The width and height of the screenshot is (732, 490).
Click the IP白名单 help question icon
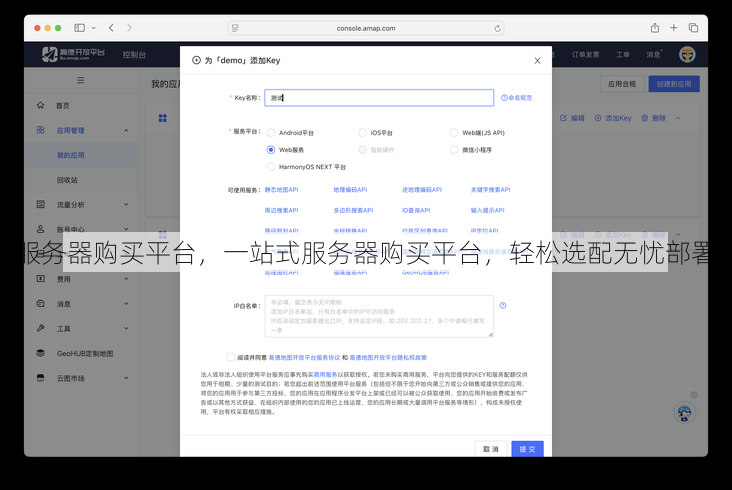(503, 305)
